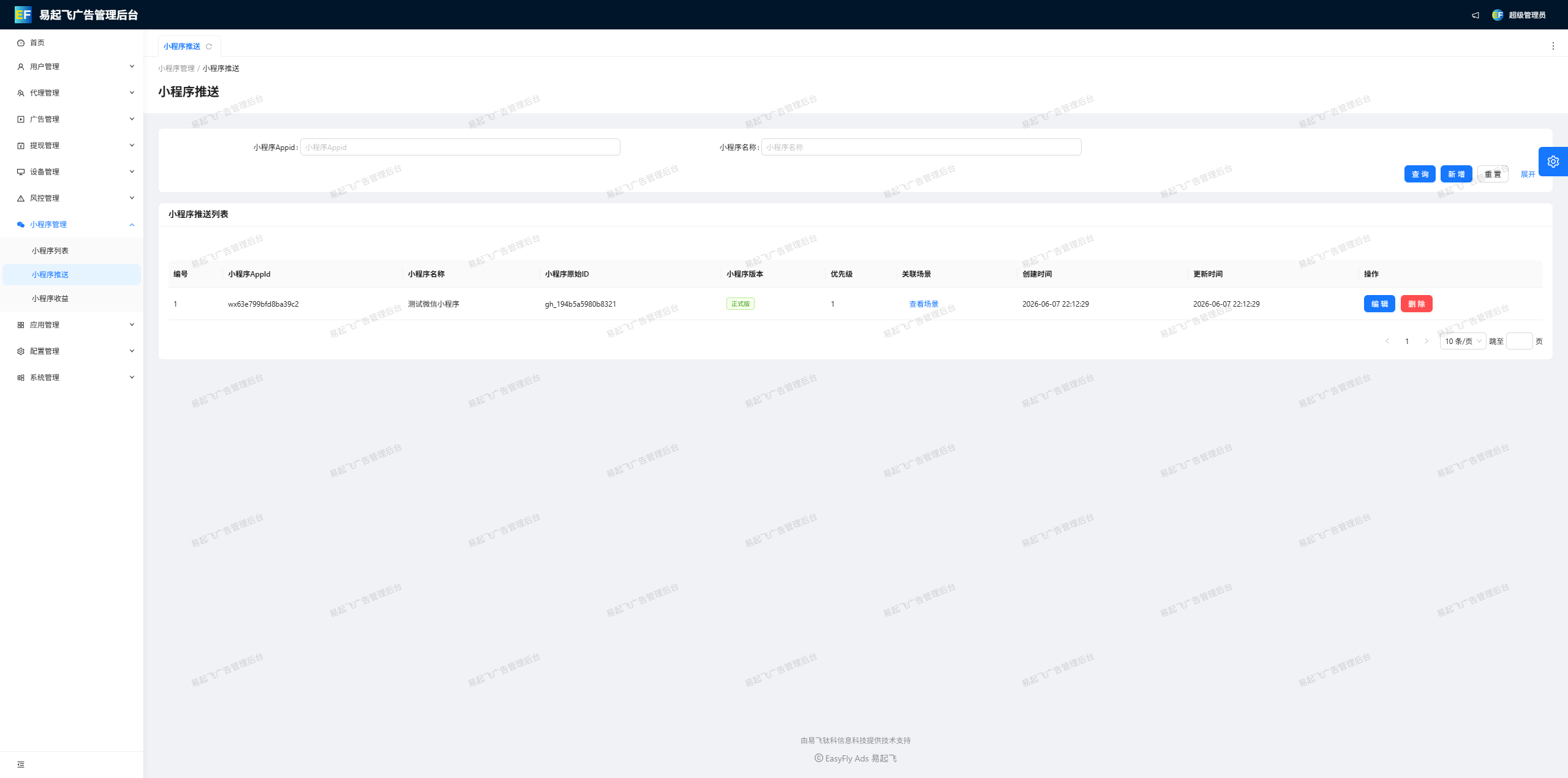Focus the 跳至 page jump input

[x=1519, y=341]
